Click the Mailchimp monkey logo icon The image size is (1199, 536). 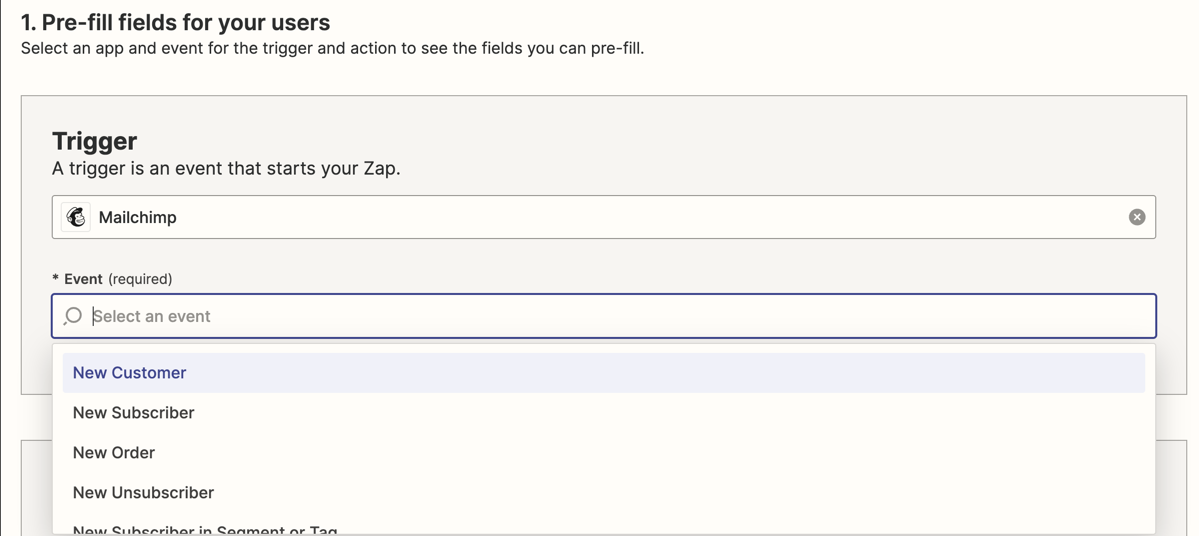[75, 217]
